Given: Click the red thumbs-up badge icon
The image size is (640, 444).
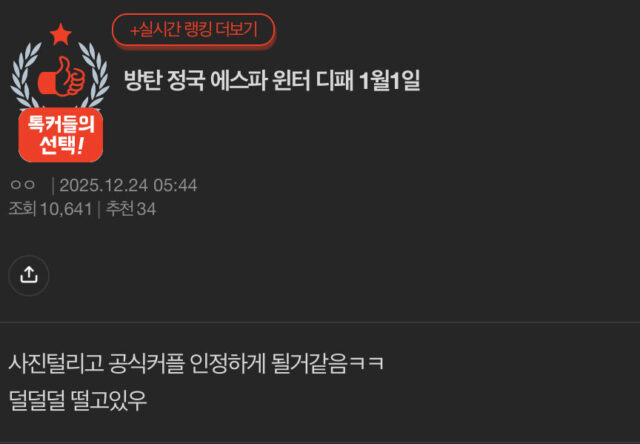Looking at the screenshot, I should pyautogui.click(x=61, y=77).
